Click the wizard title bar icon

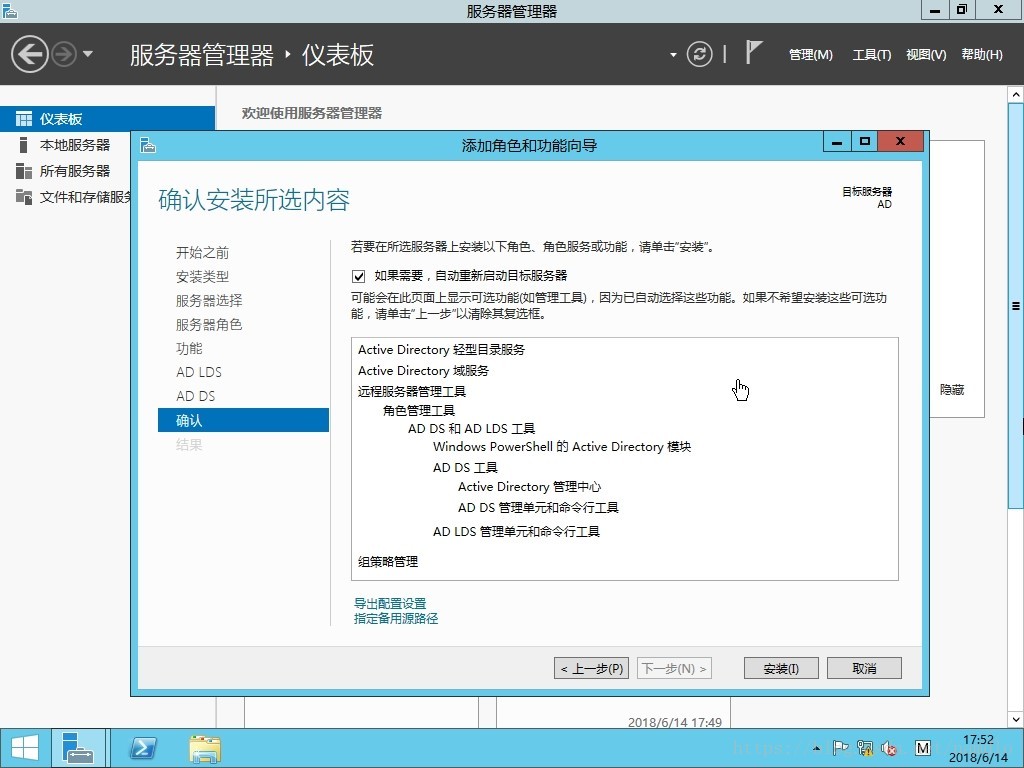click(x=148, y=145)
